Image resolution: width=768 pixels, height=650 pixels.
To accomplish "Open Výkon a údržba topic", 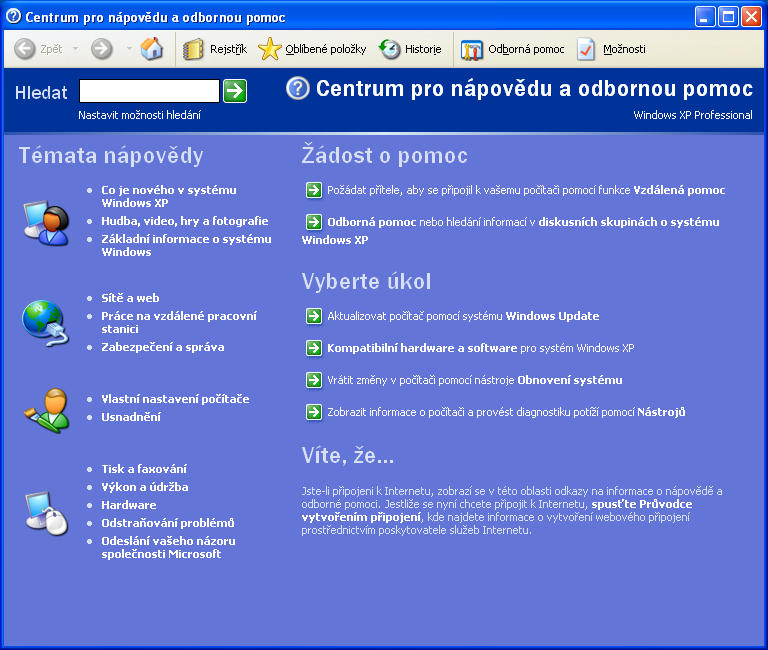I will pyautogui.click(x=144, y=487).
